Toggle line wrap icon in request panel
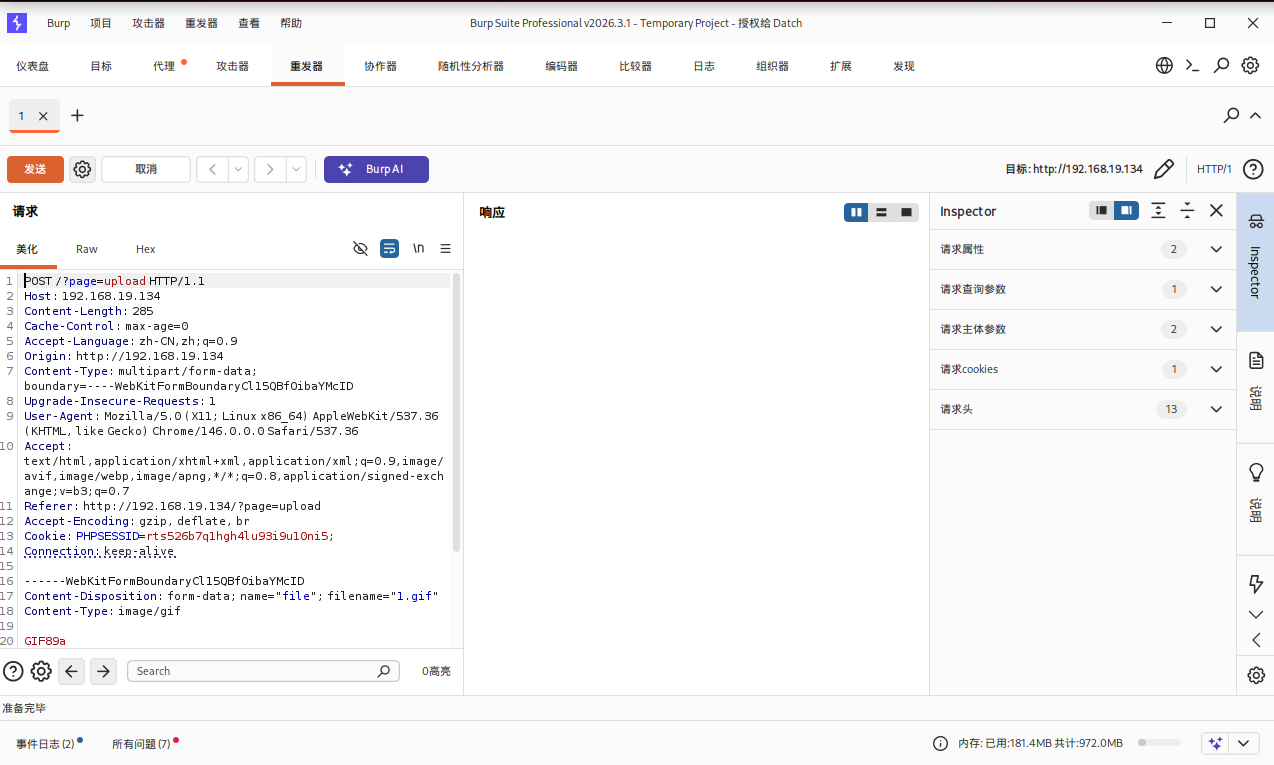Viewport: 1274px width, 765px height. tap(390, 248)
